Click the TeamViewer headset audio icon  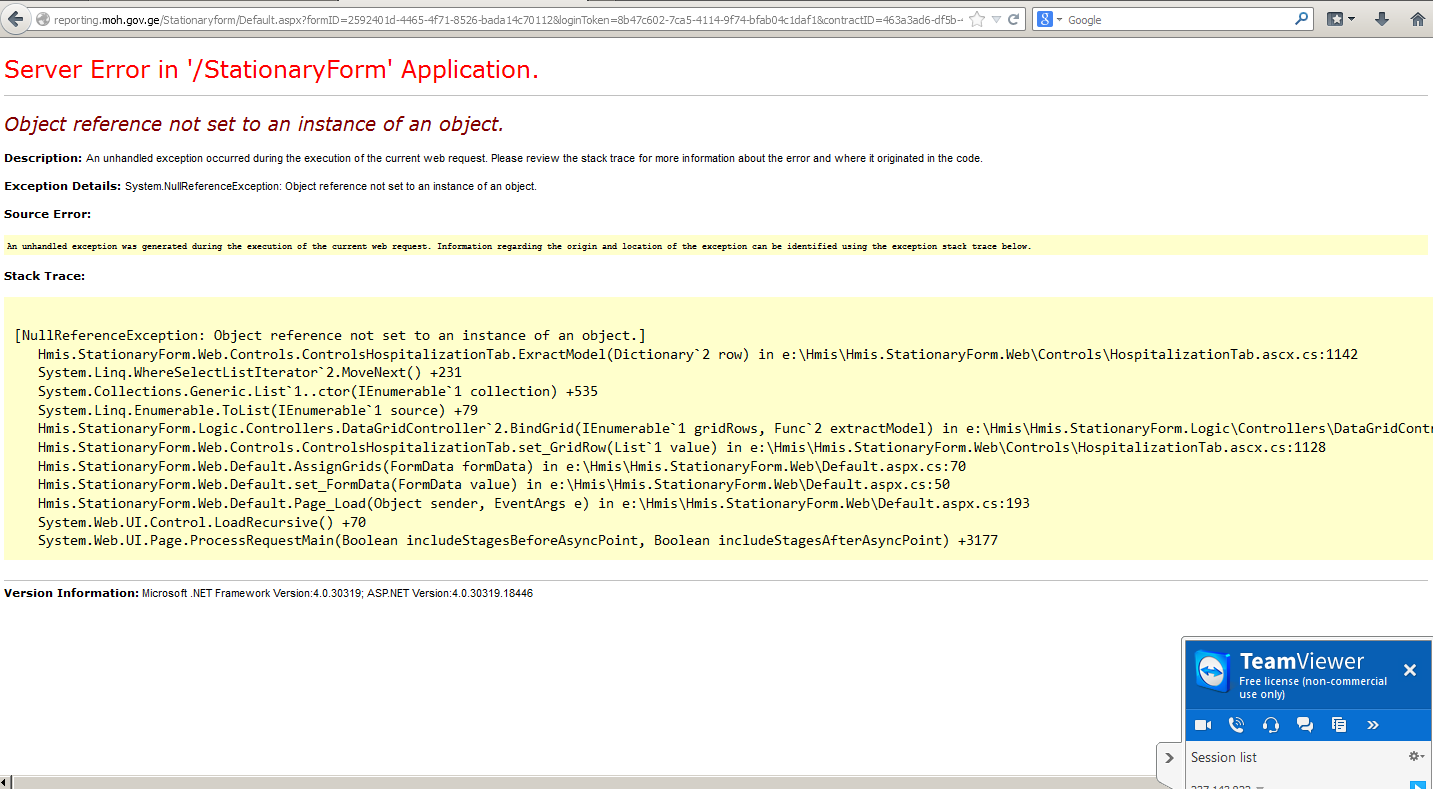[x=1271, y=725]
